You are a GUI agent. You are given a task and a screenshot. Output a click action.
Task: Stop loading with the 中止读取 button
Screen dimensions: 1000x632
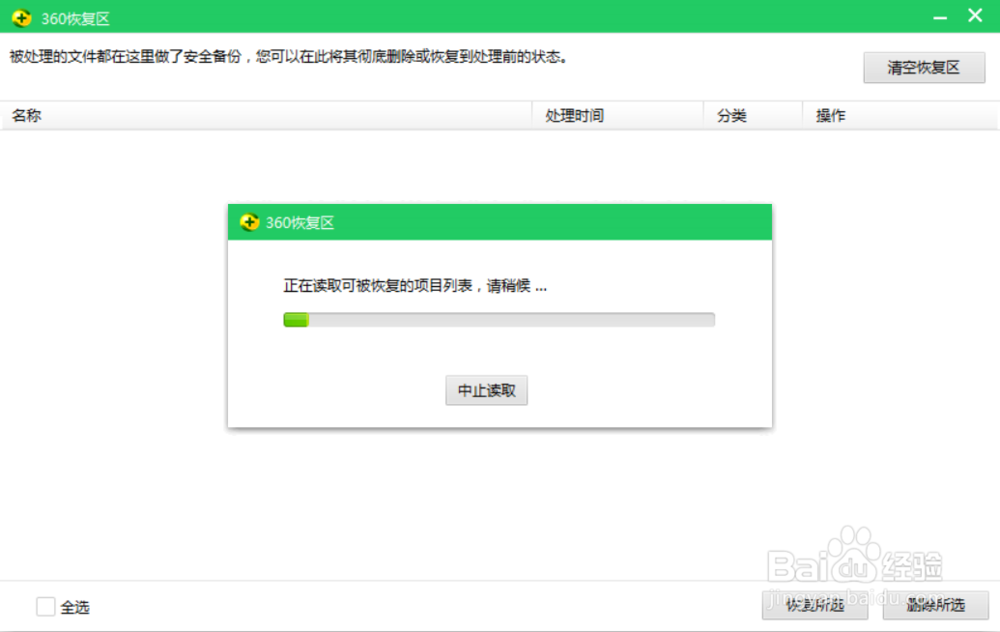point(487,390)
